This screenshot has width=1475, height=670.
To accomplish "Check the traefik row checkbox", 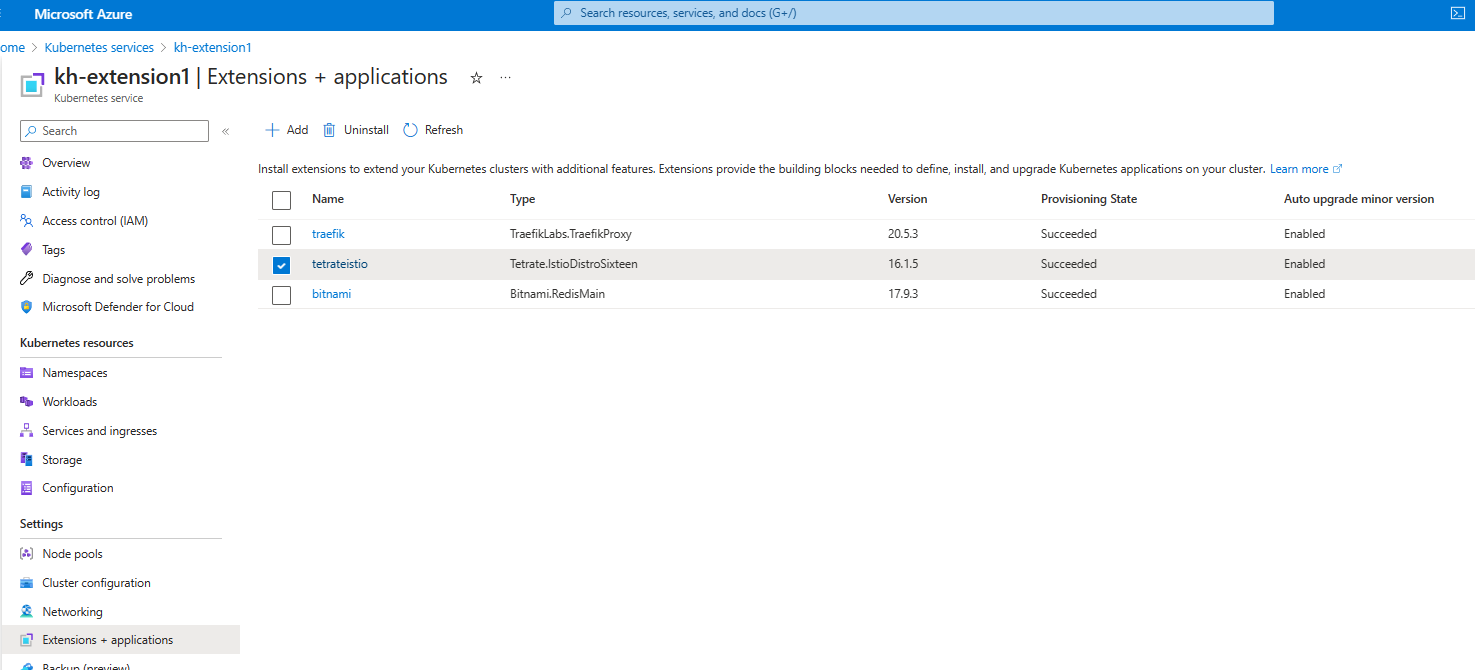I will point(282,234).
